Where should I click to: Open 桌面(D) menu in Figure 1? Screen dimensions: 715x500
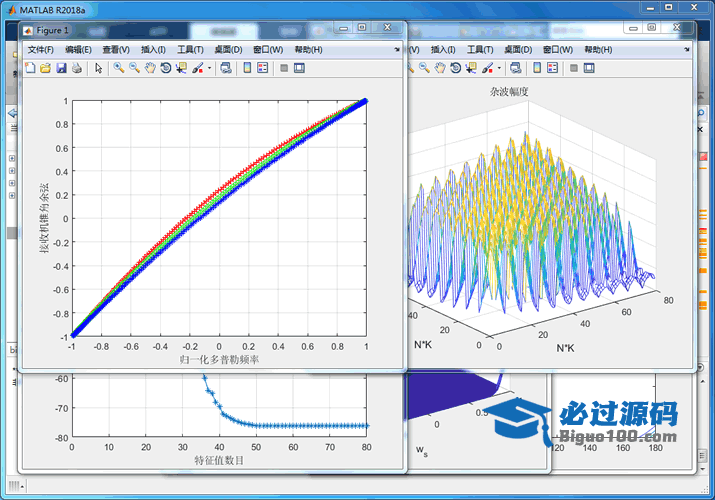228,50
